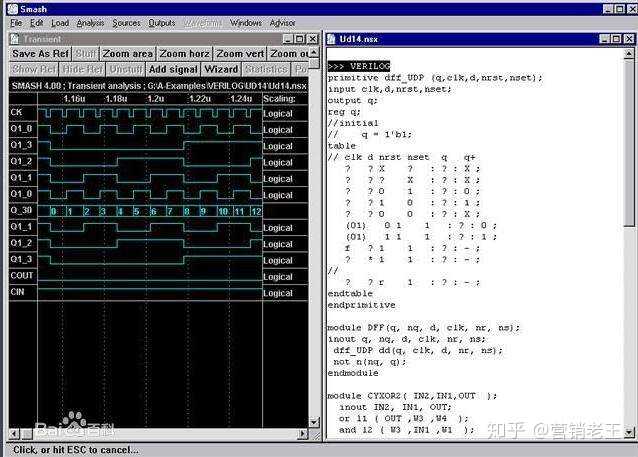Select the COUT signal row label

tap(22, 276)
